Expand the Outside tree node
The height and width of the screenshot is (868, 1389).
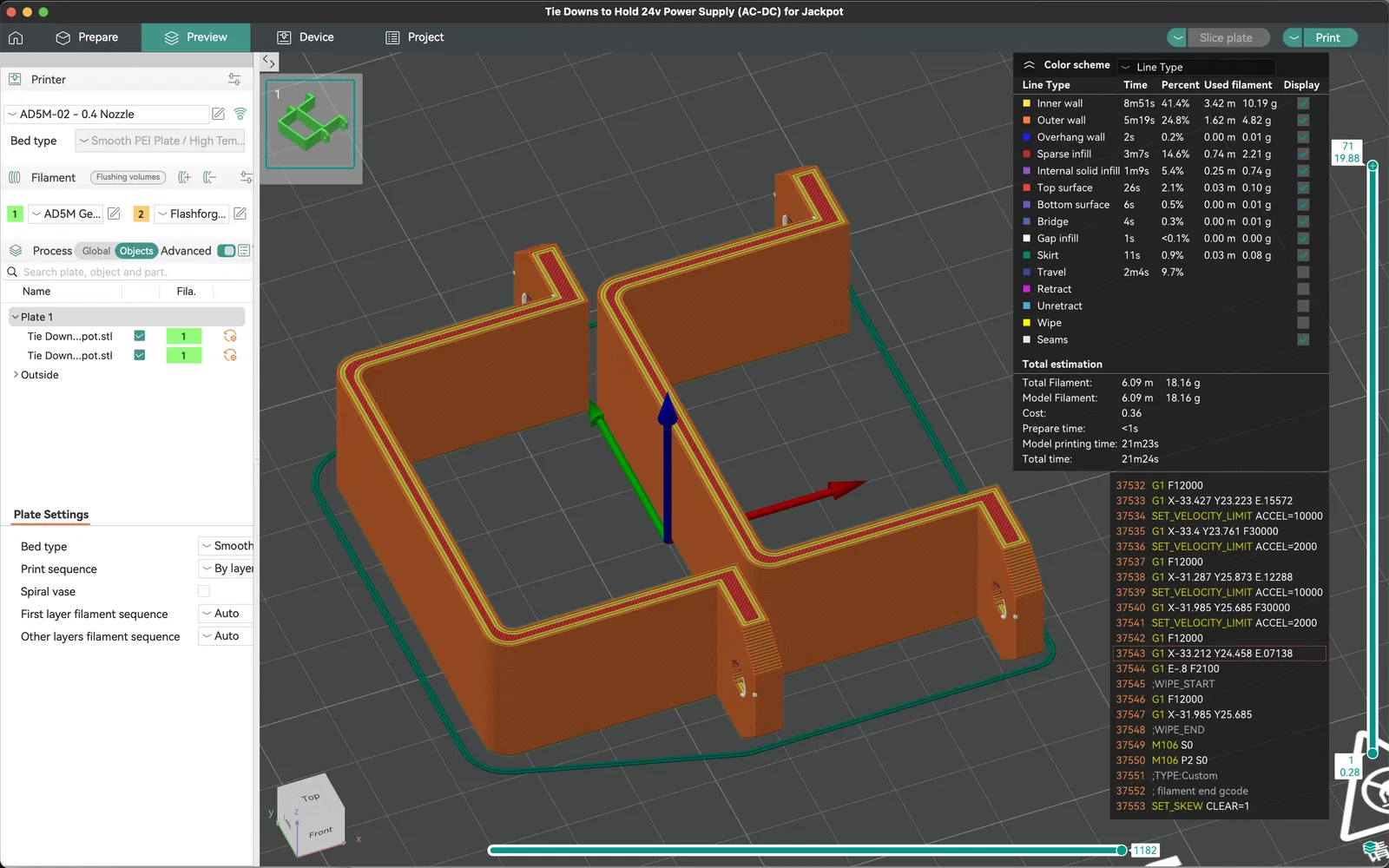click(16, 375)
